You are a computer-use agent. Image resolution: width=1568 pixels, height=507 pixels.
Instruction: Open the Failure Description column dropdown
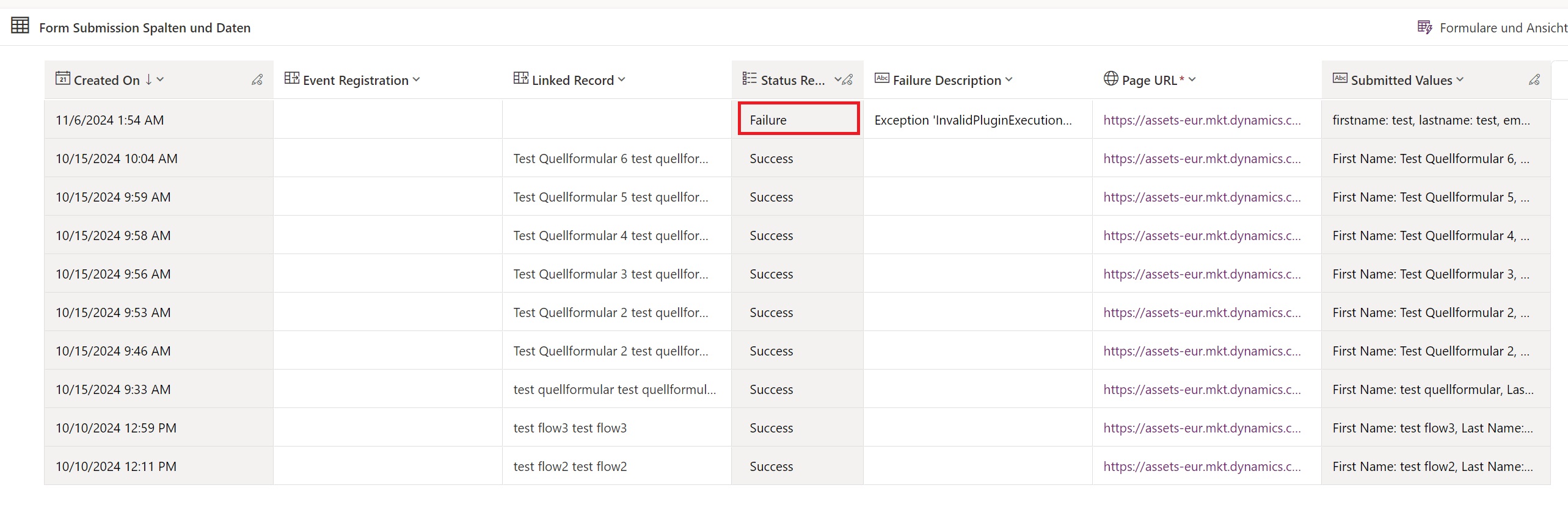tap(1008, 79)
